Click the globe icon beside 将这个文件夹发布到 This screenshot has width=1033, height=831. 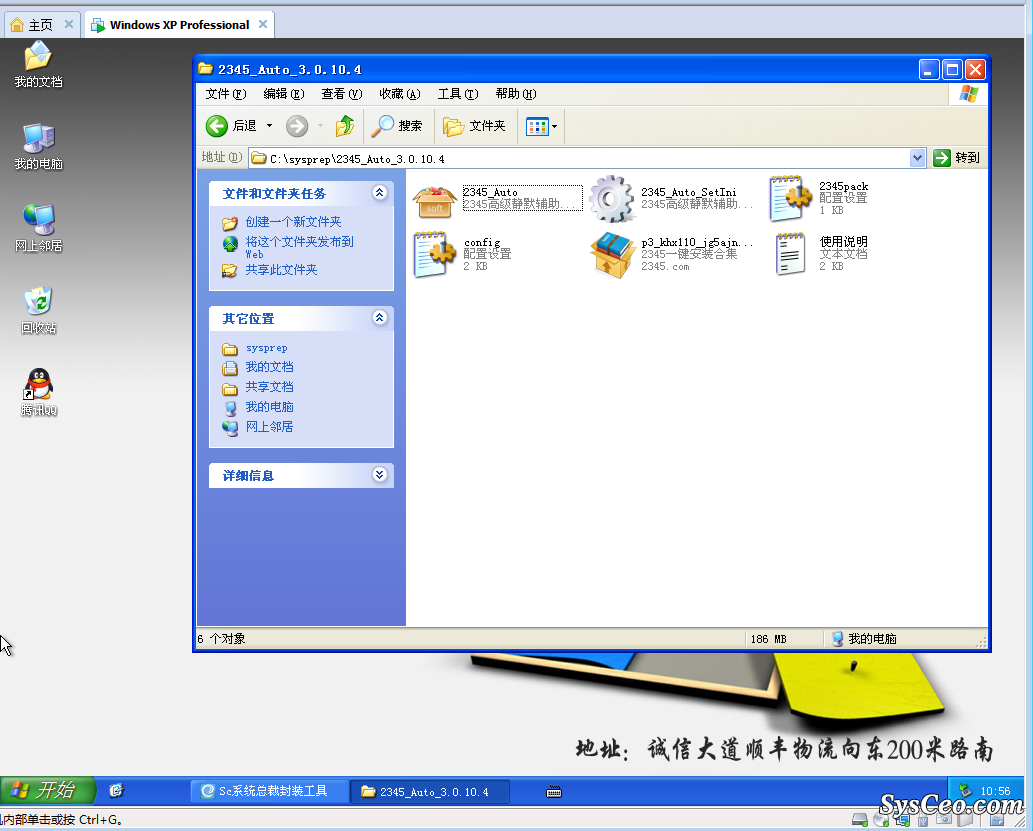[x=229, y=244]
